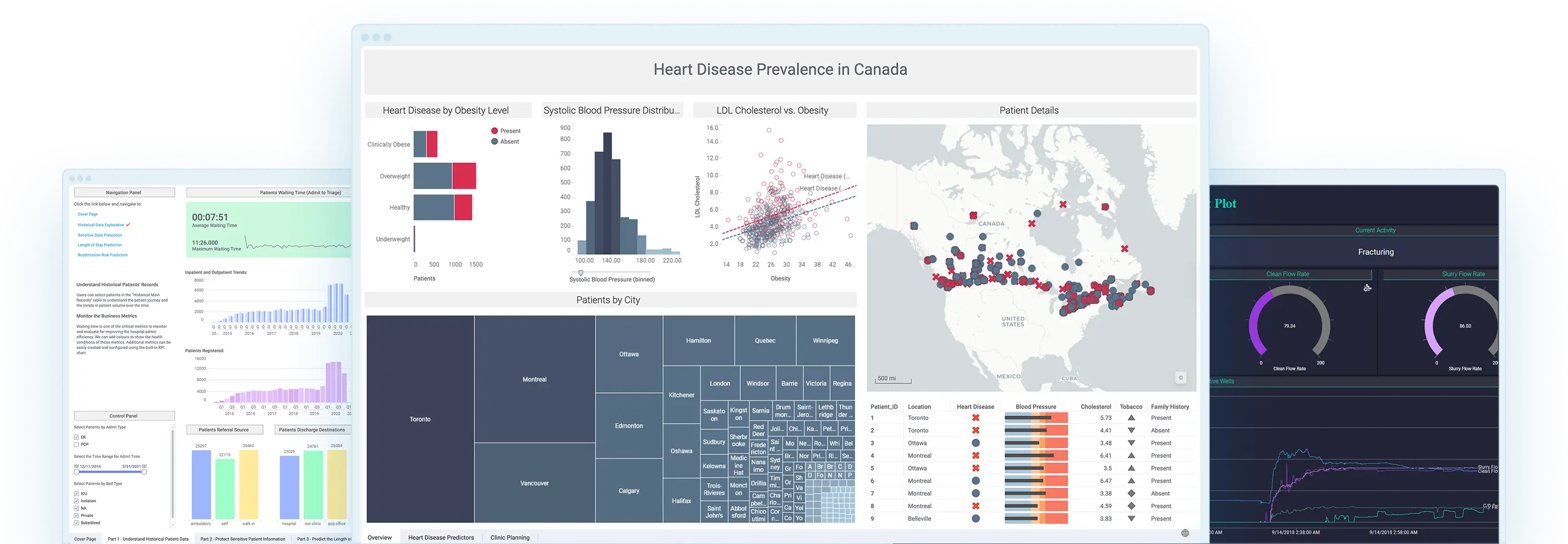Click the crosshair icon beside Clean Flow Rate gauge
The width and height of the screenshot is (1568, 544).
(1368, 288)
